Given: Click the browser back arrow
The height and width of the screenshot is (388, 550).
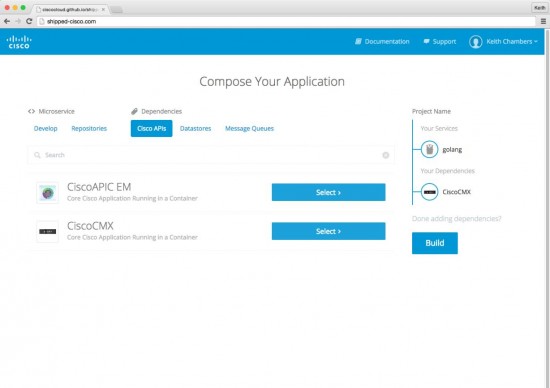Looking at the screenshot, I should [7, 21].
